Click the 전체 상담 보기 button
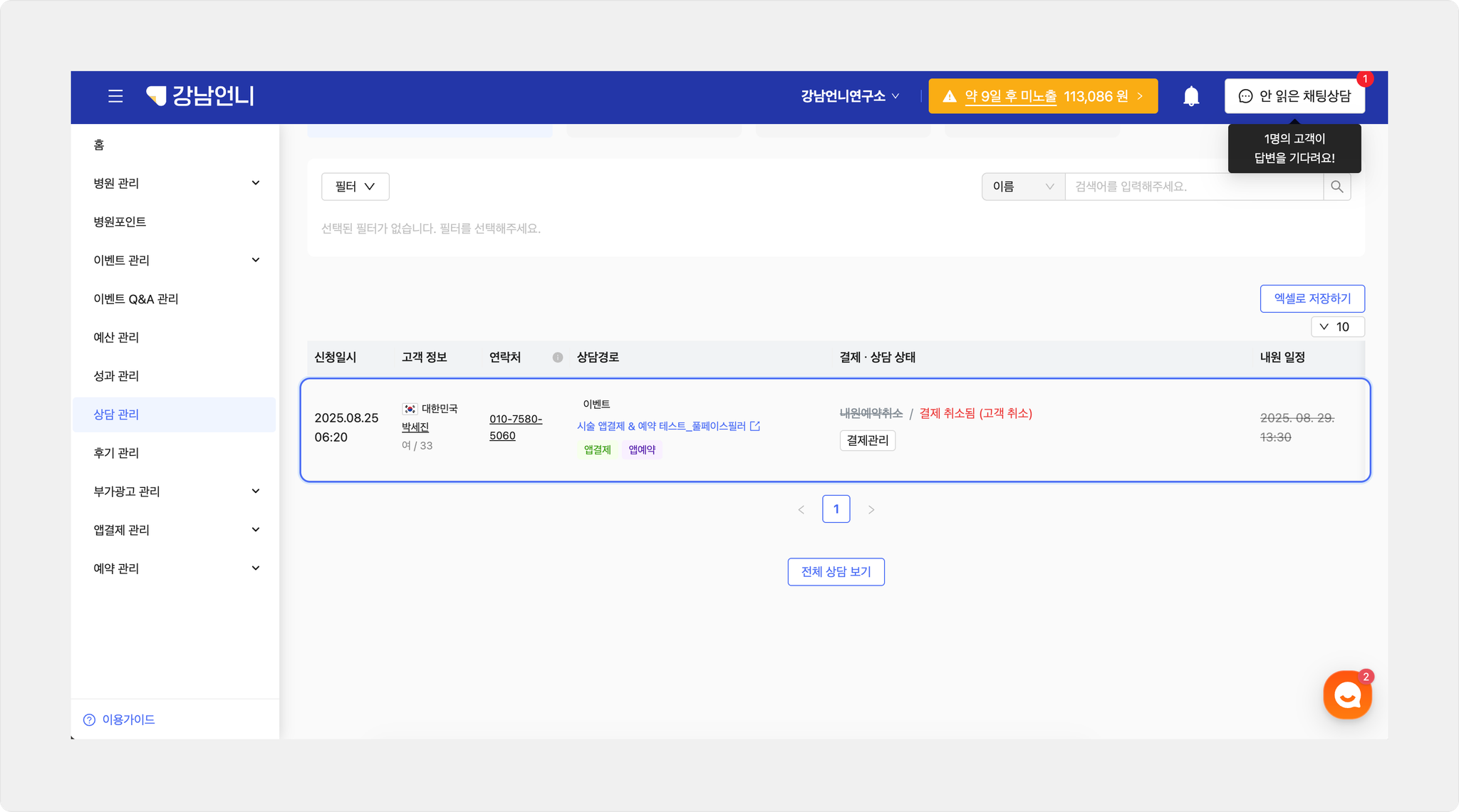Image resolution: width=1459 pixels, height=812 pixels. [836, 572]
